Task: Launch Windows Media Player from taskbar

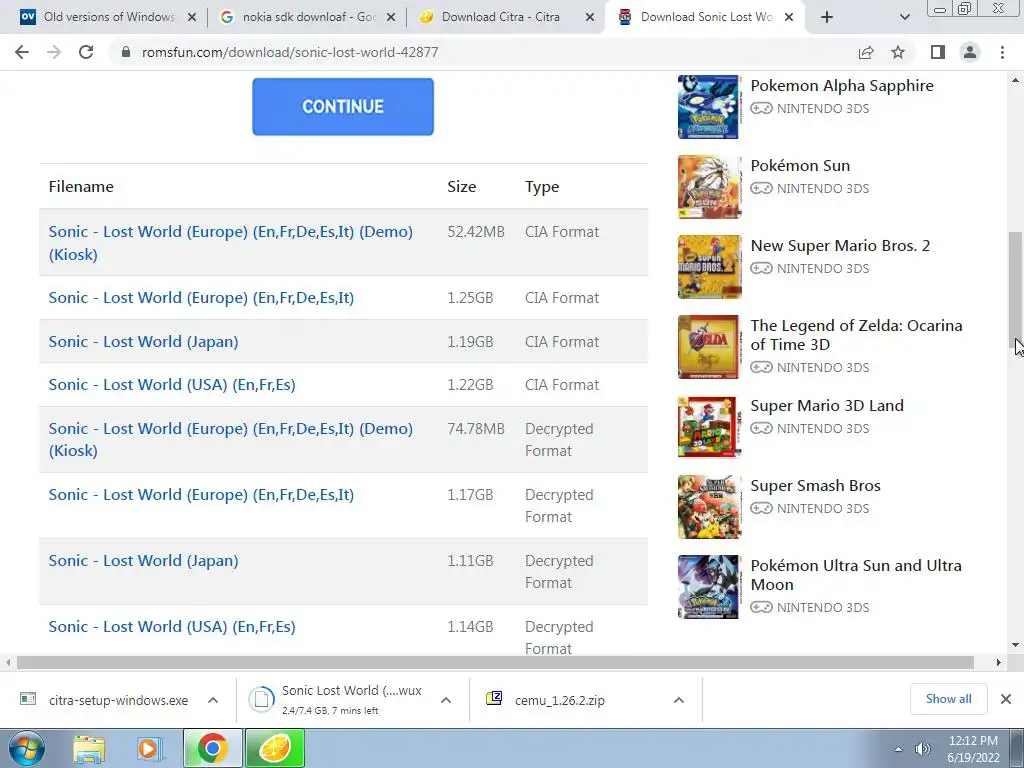Action: (x=149, y=748)
